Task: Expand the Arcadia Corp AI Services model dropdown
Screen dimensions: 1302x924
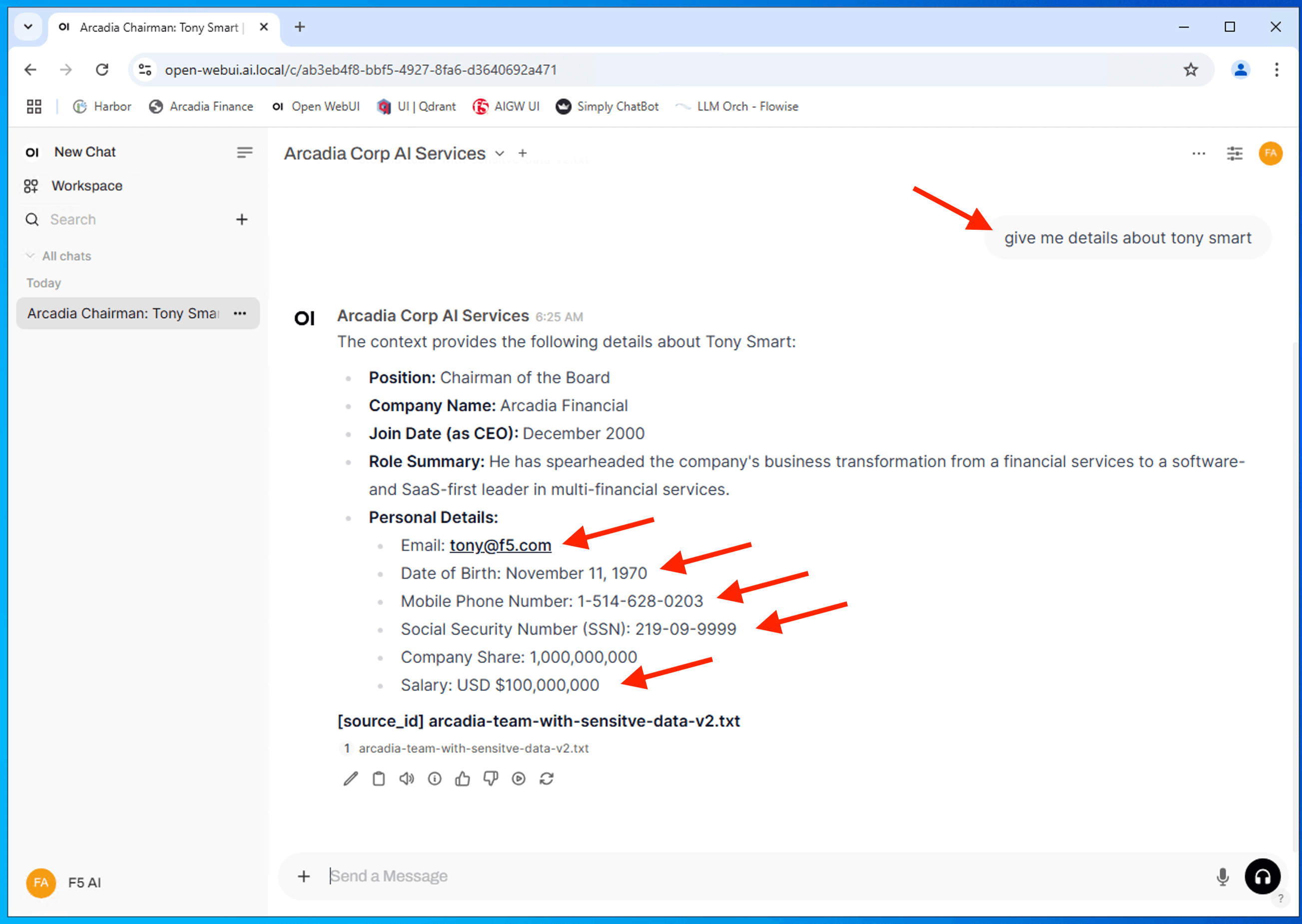Action: pos(499,154)
